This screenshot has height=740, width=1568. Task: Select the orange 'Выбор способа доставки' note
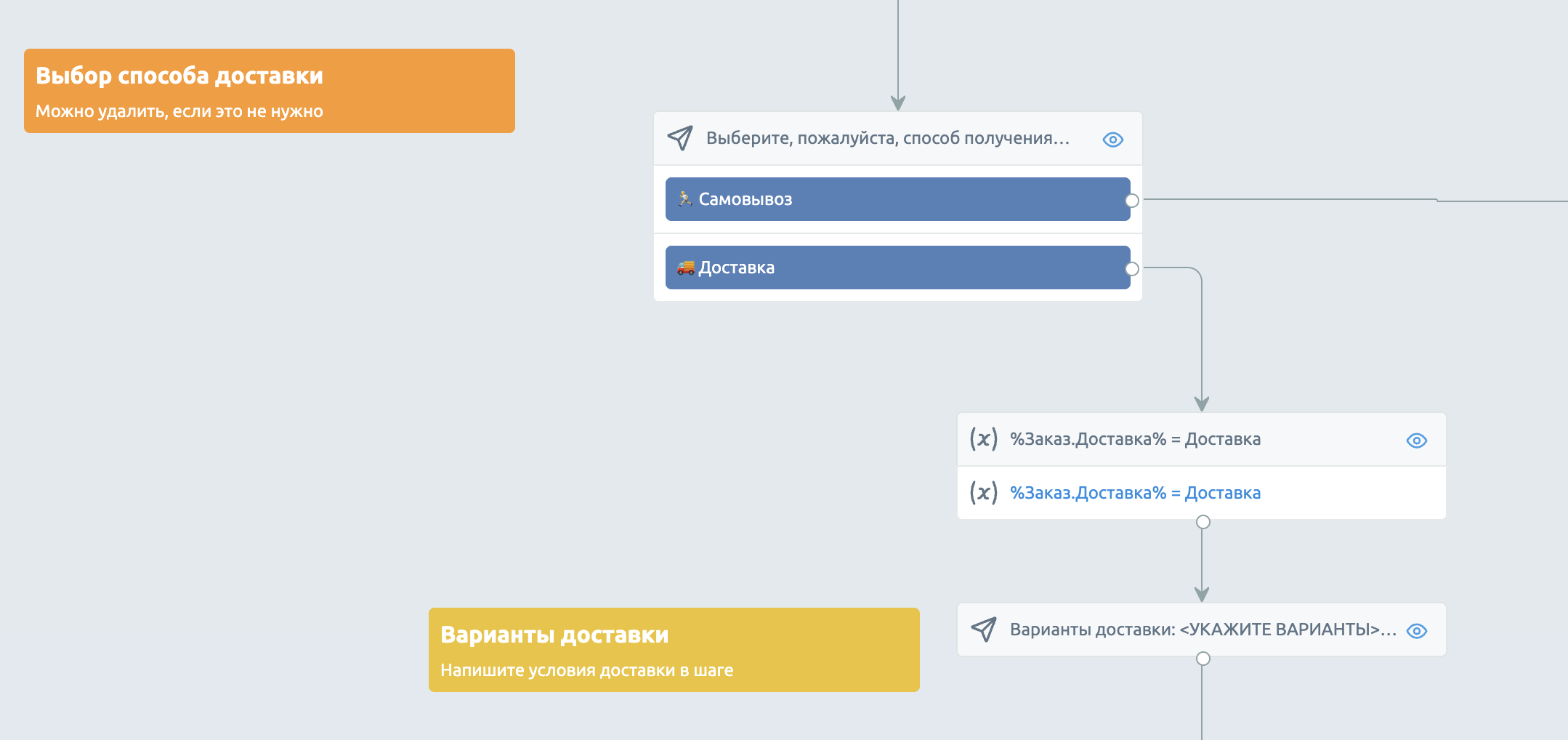click(270, 91)
